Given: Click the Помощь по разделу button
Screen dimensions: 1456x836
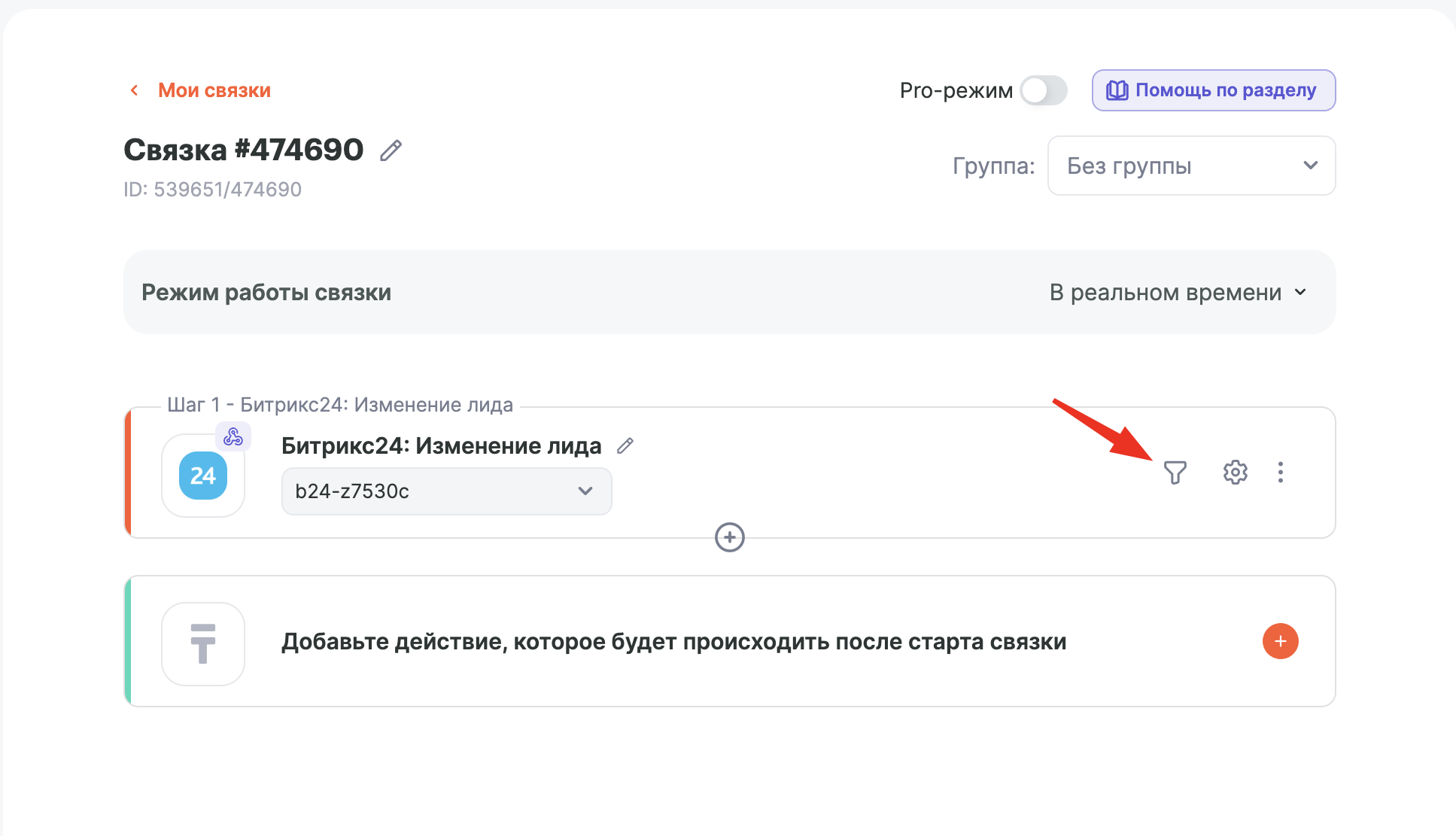Looking at the screenshot, I should tap(1214, 90).
